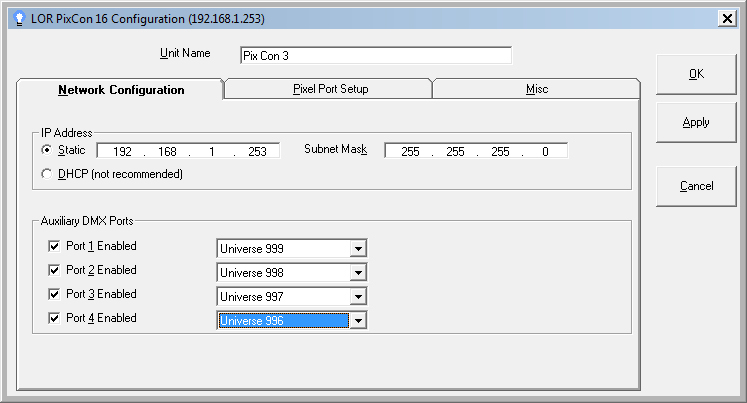Click the Auxiliary DMX Ports group label

coord(87,221)
